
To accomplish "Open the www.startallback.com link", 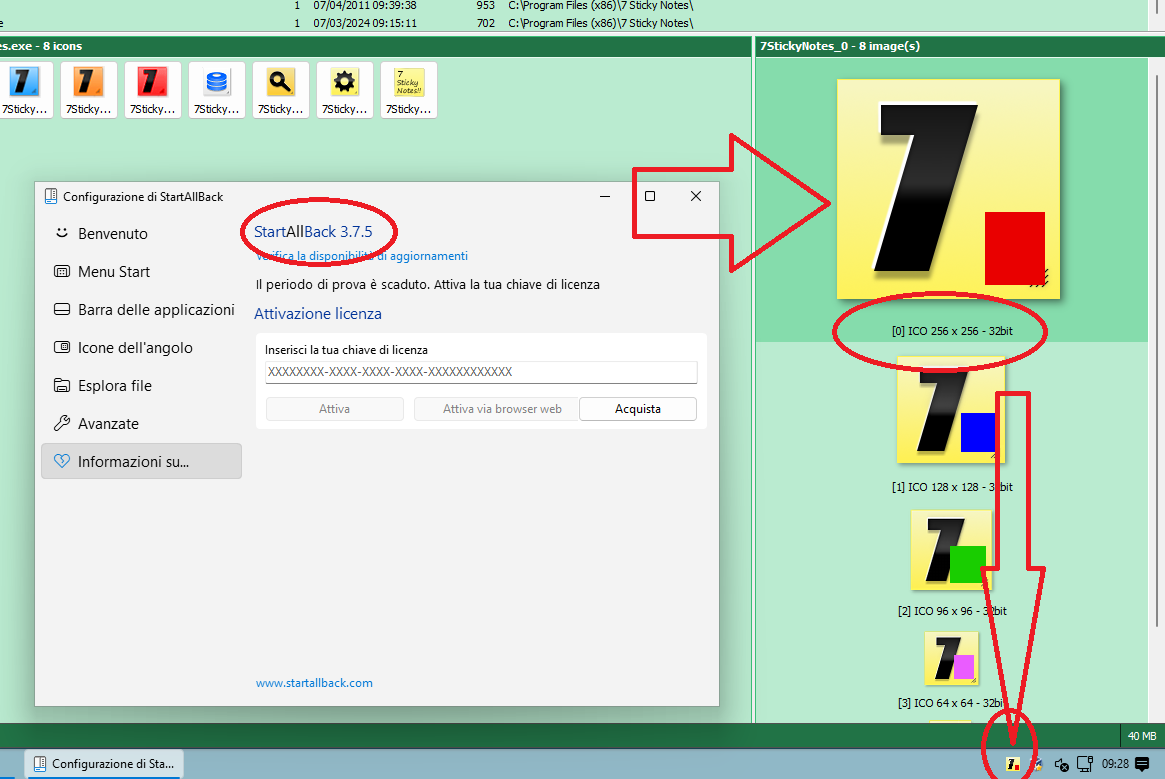I will click(314, 682).
